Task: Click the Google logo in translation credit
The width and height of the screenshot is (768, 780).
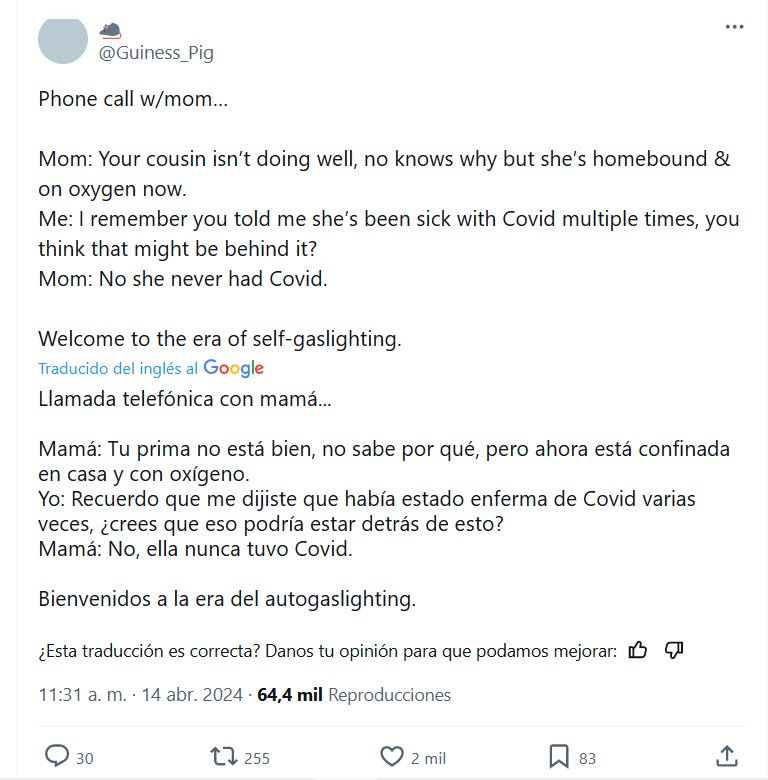Action: [233, 368]
